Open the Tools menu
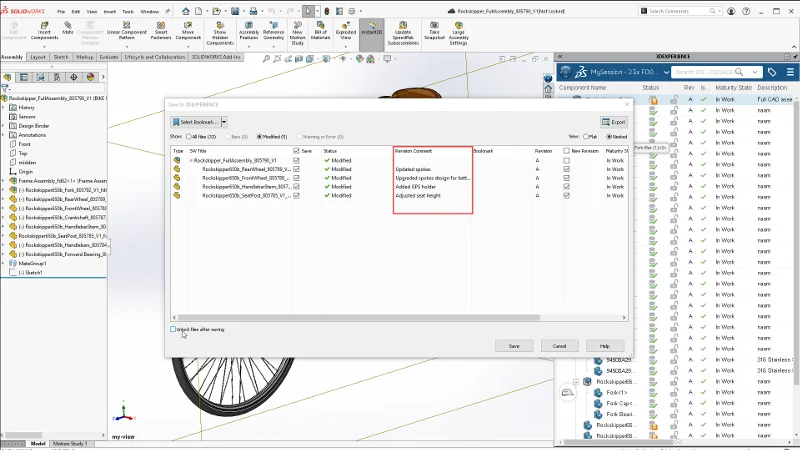Screen dimensions: 800x450 (125, 11)
